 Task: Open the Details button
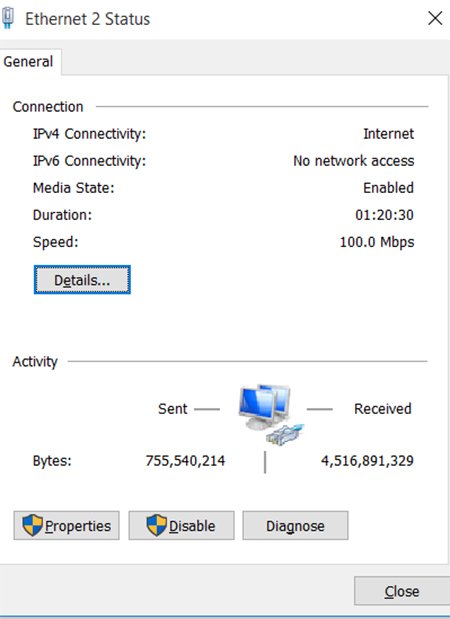pos(82,280)
